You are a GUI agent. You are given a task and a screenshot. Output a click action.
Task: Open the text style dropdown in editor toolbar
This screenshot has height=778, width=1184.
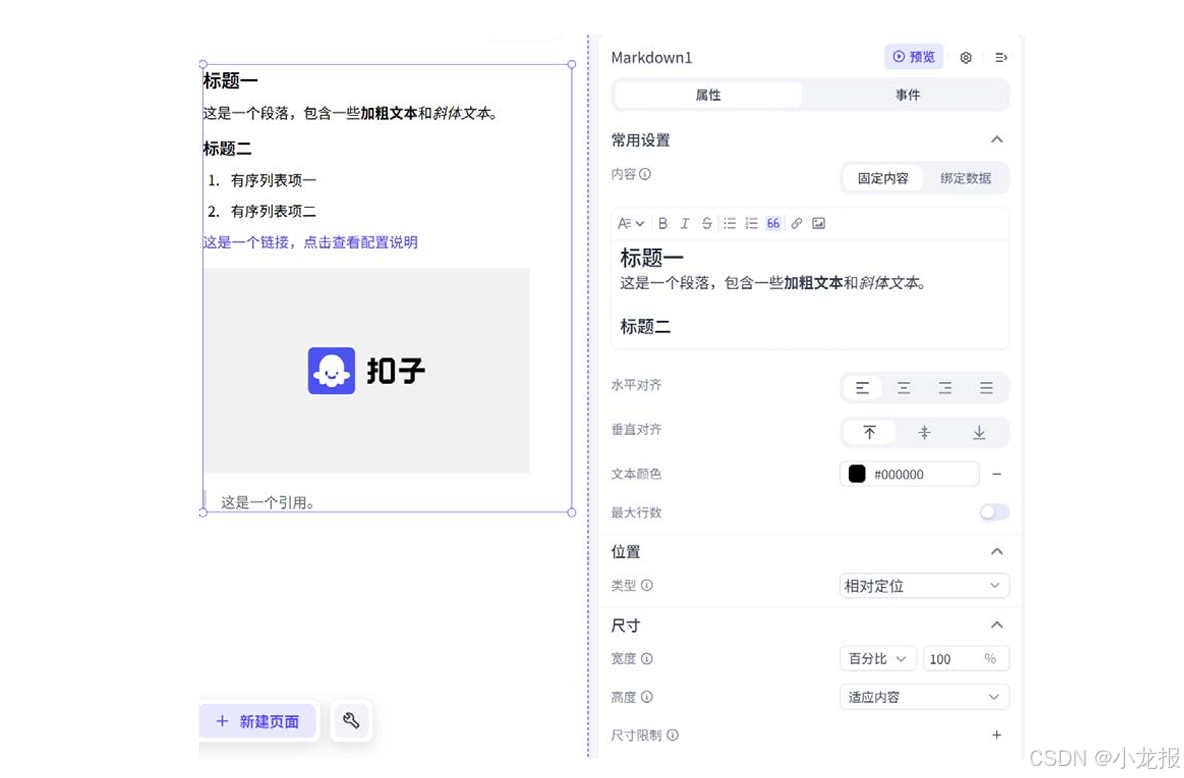click(x=631, y=224)
